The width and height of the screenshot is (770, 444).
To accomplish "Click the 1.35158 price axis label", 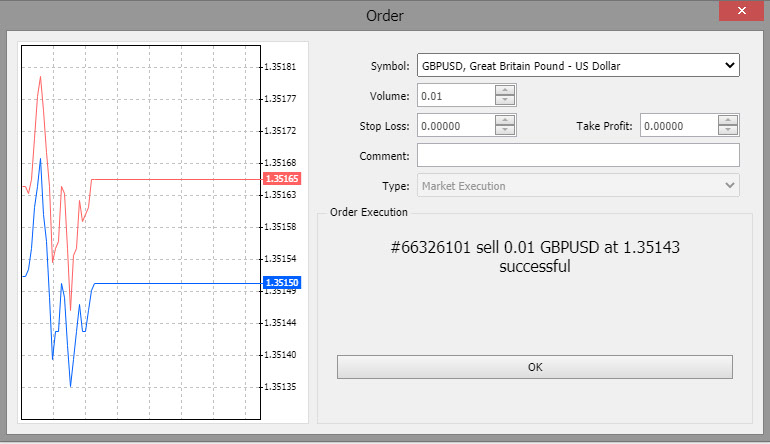I will click(x=280, y=227).
